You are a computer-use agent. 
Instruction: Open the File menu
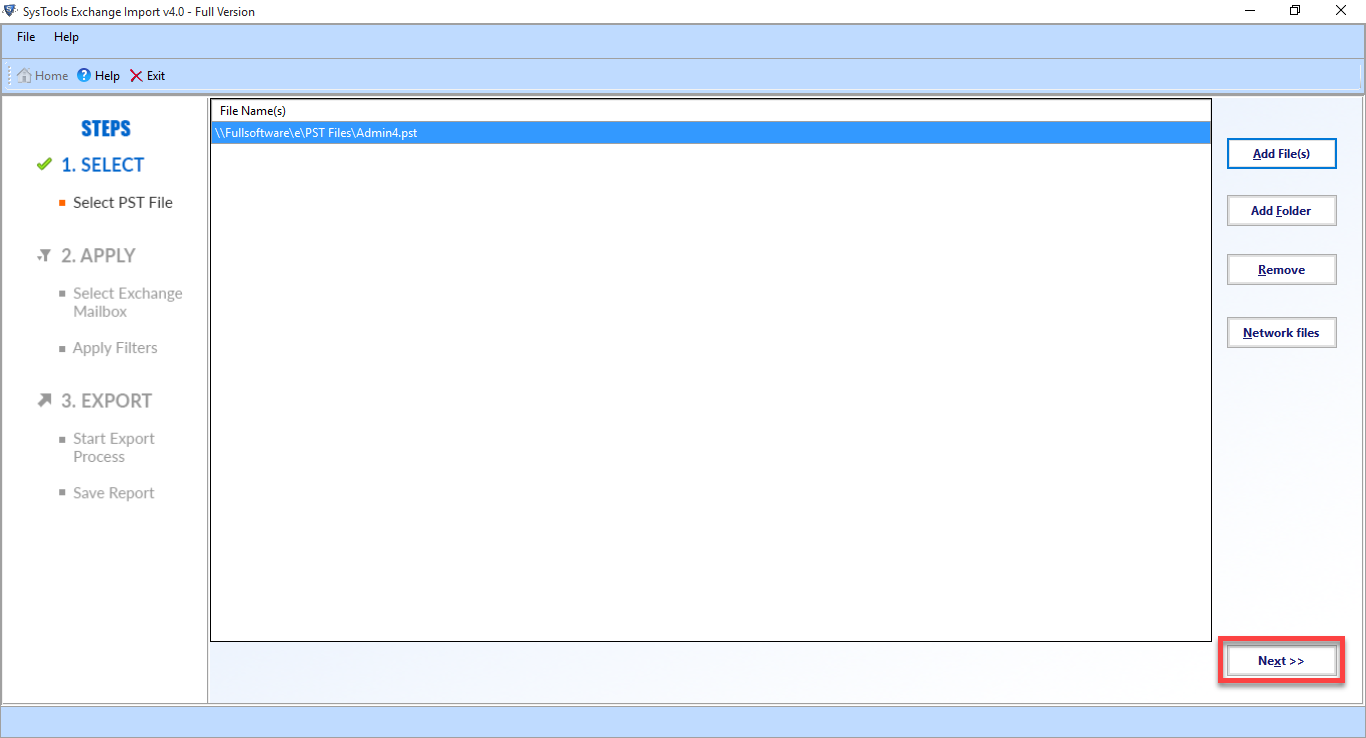click(x=26, y=37)
